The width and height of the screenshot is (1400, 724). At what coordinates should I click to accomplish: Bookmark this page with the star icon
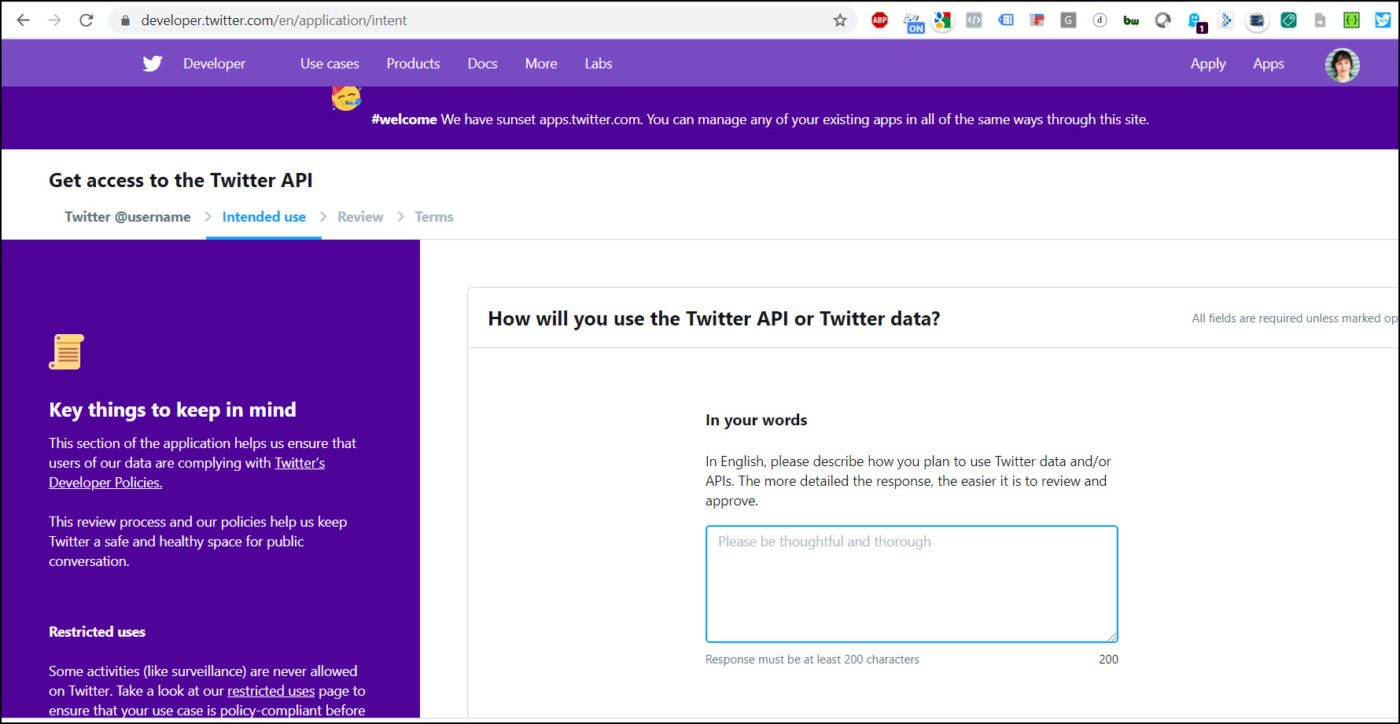840,20
